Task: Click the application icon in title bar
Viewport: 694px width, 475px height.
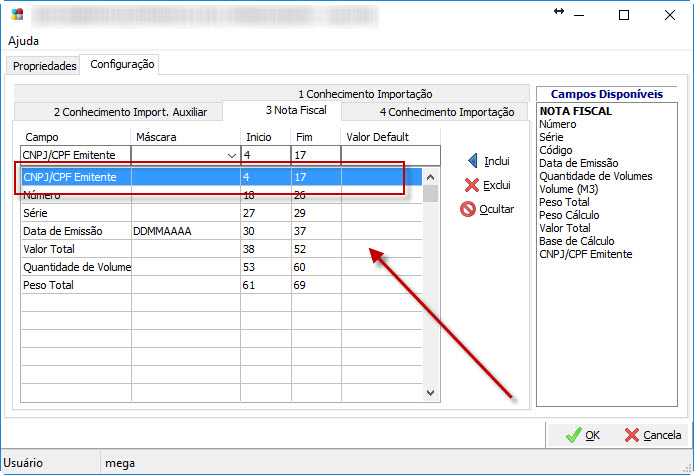Action: point(16,15)
